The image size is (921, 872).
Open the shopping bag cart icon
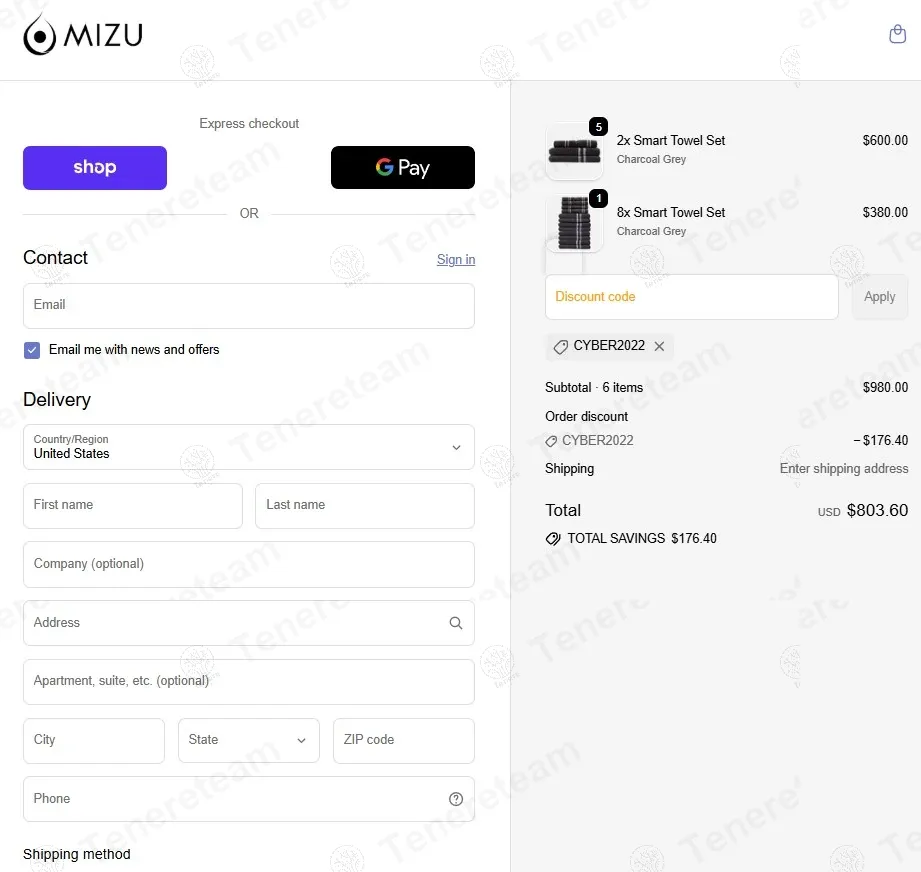point(897,34)
